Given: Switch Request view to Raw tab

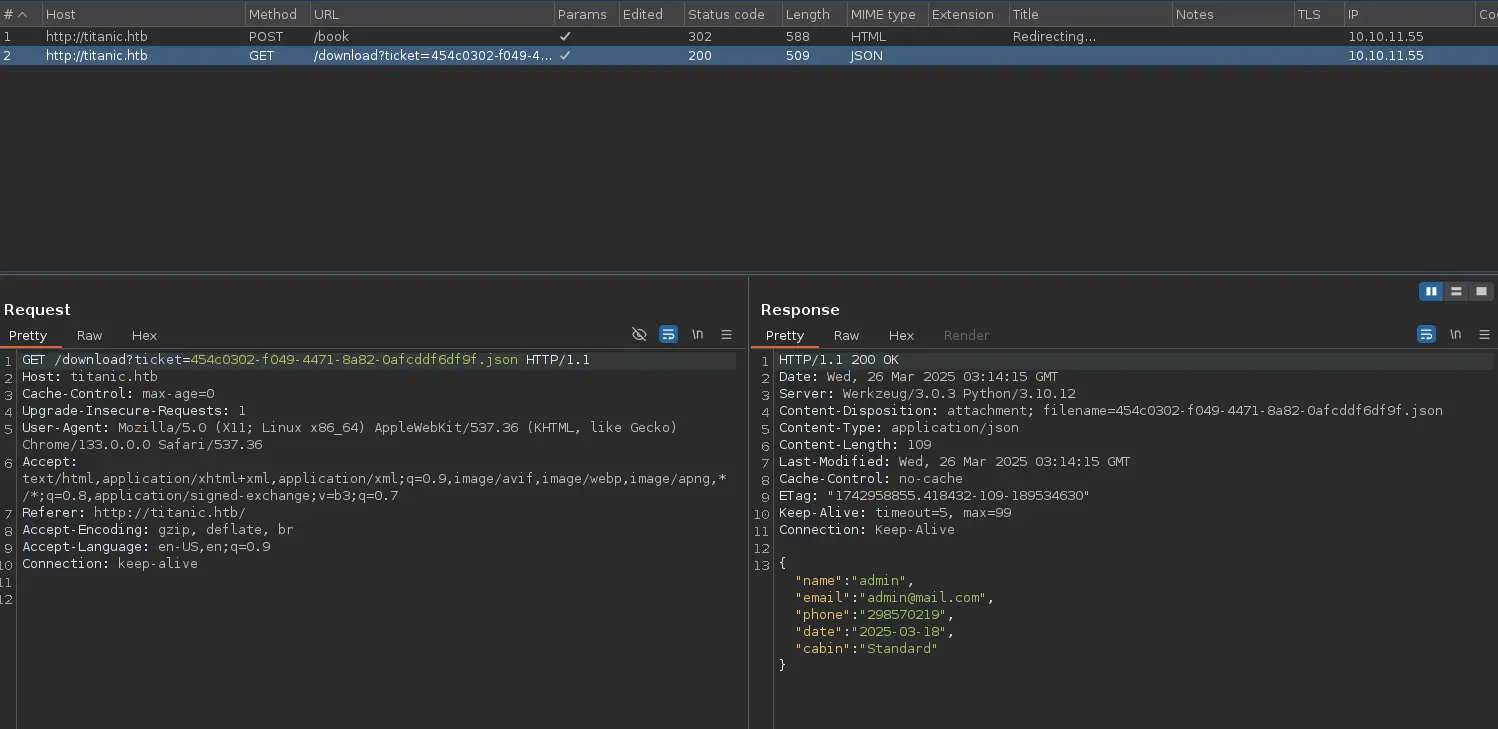Looking at the screenshot, I should [x=90, y=336].
